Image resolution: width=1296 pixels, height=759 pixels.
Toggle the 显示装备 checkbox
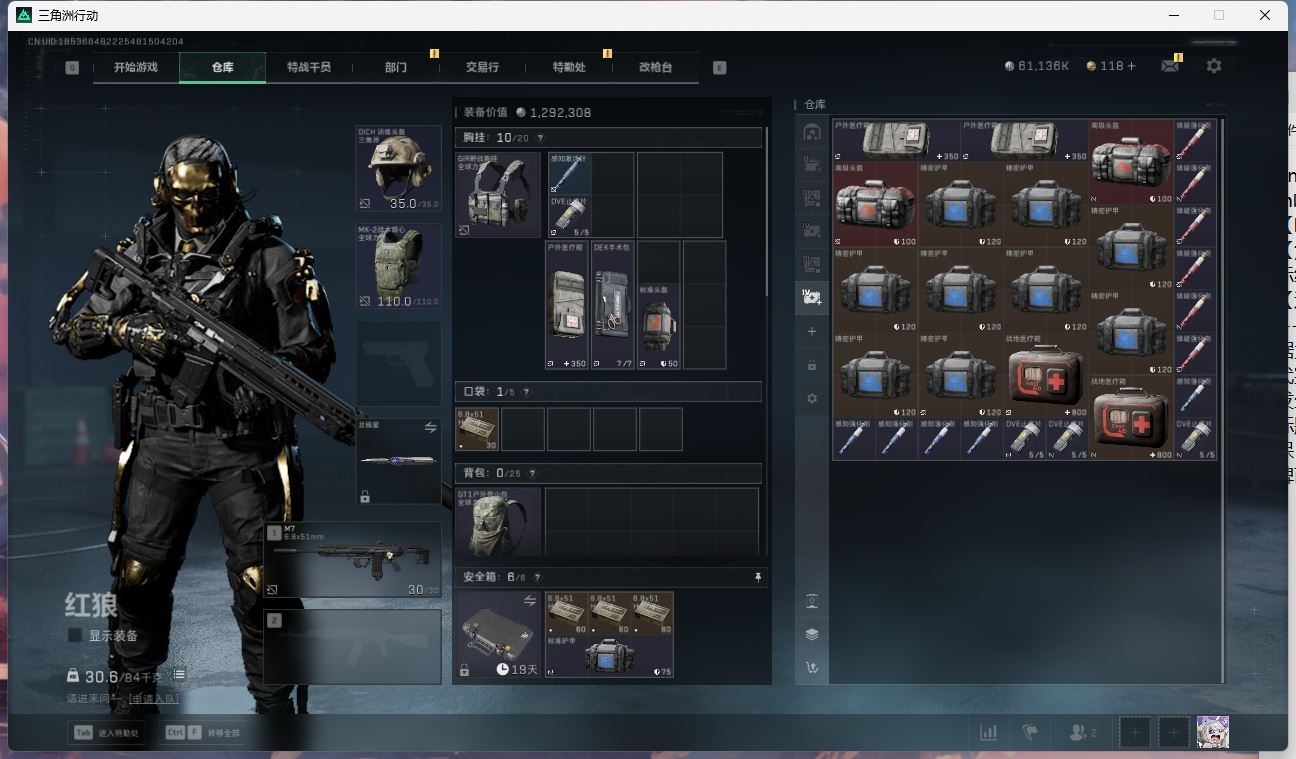click(75, 635)
